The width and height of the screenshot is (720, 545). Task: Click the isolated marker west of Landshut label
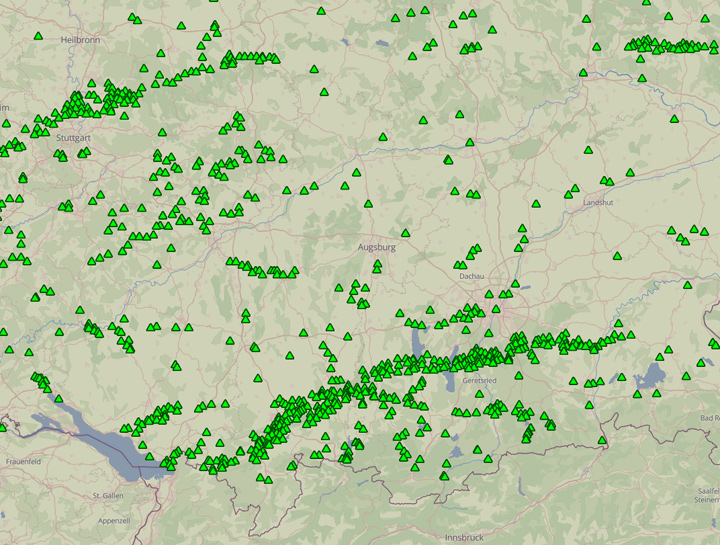pos(536,203)
